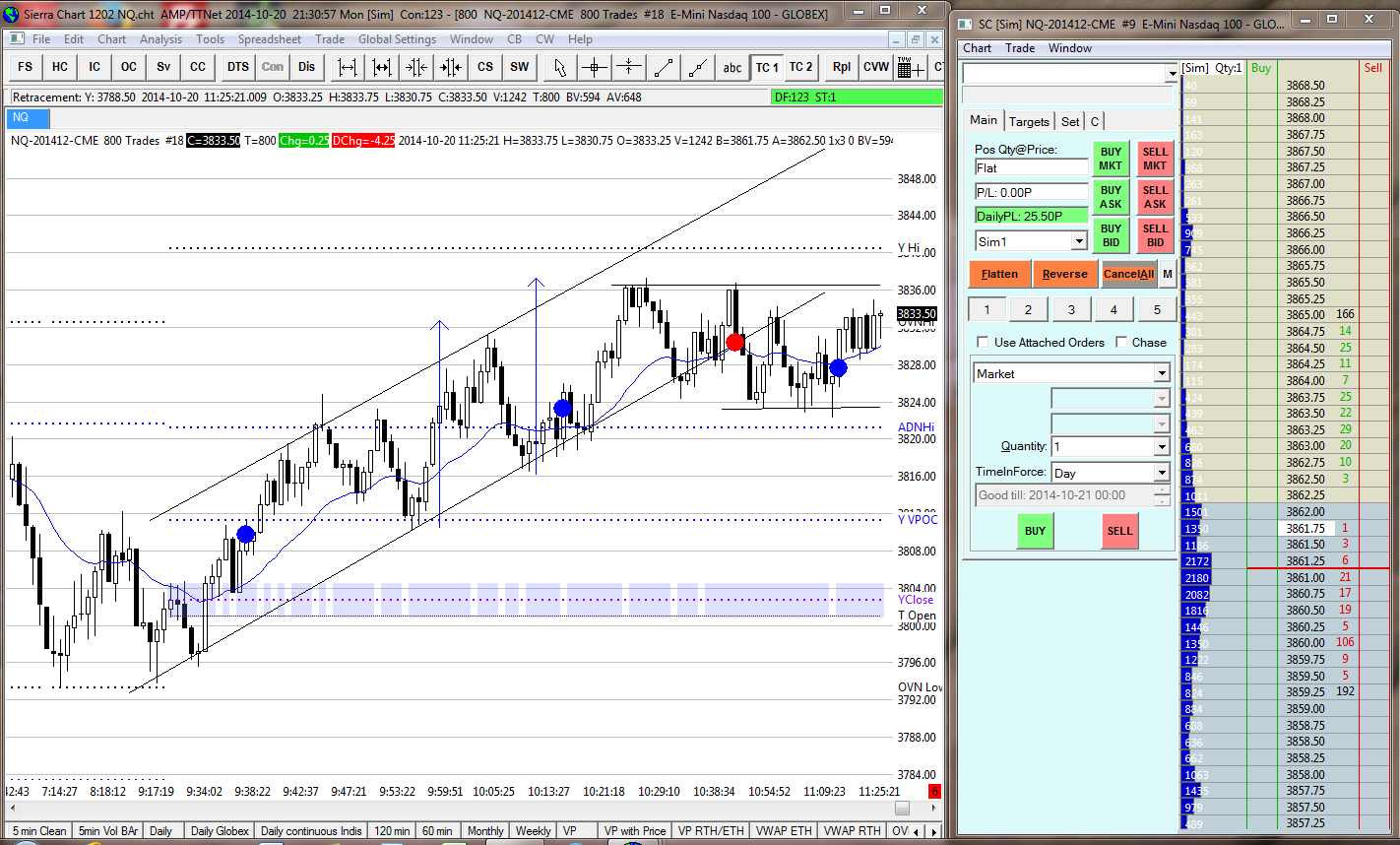Select the small ray drawing tool
Image resolution: width=1400 pixels, height=845 pixels.
[x=698, y=67]
